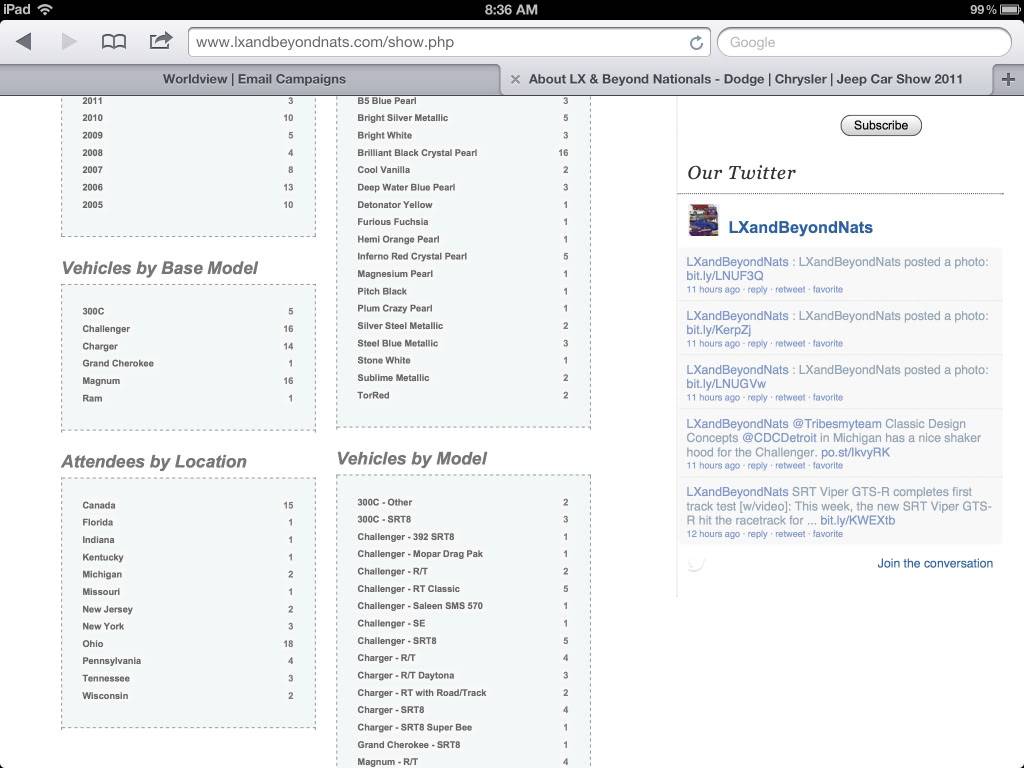Click 'Challenger - Mopar Drag Pak' row
Viewport: 1024px width, 768px height.
(x=463, y=554)
